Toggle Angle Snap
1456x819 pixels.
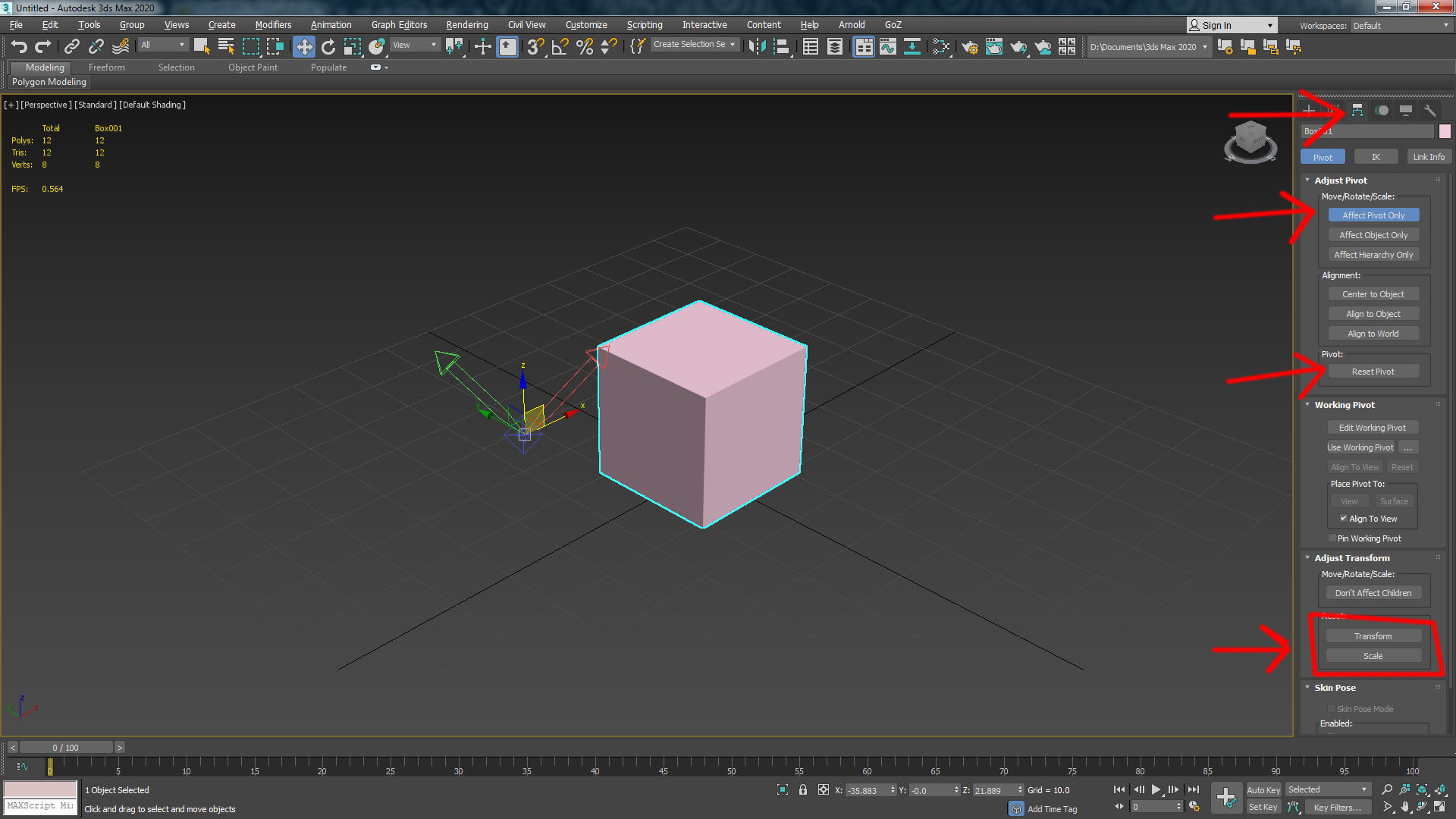[x=560, y=46]
